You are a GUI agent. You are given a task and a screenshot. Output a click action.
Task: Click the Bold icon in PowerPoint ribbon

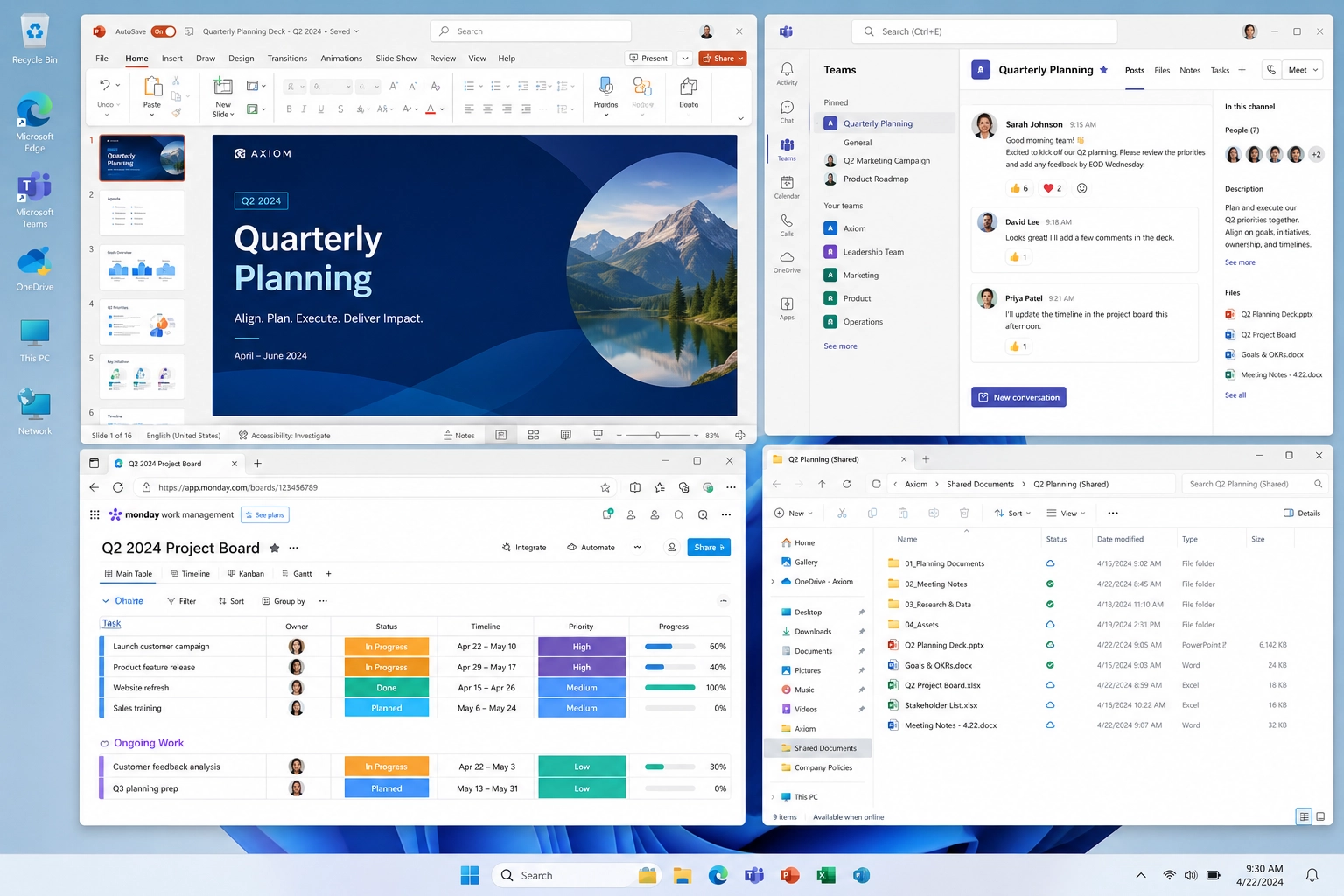(289, 109)
